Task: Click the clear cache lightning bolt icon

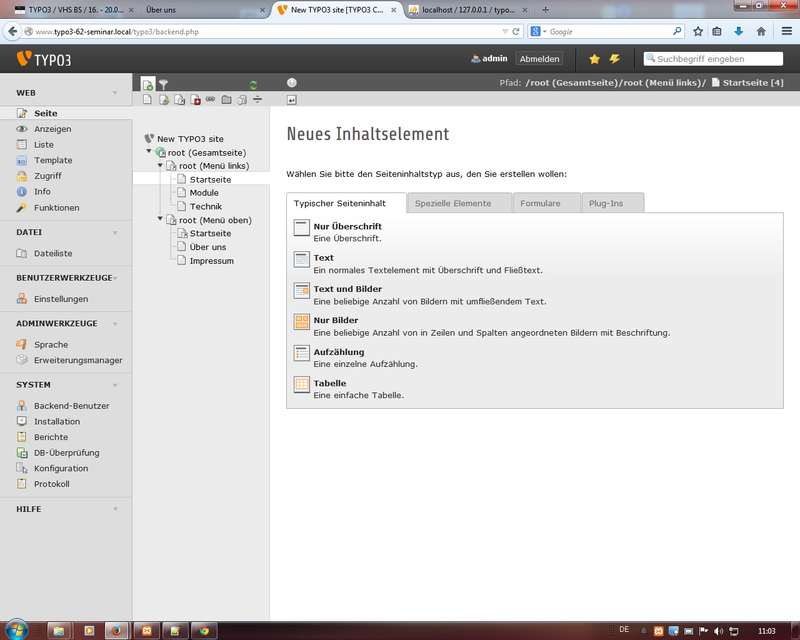Action: pos(615,59)
